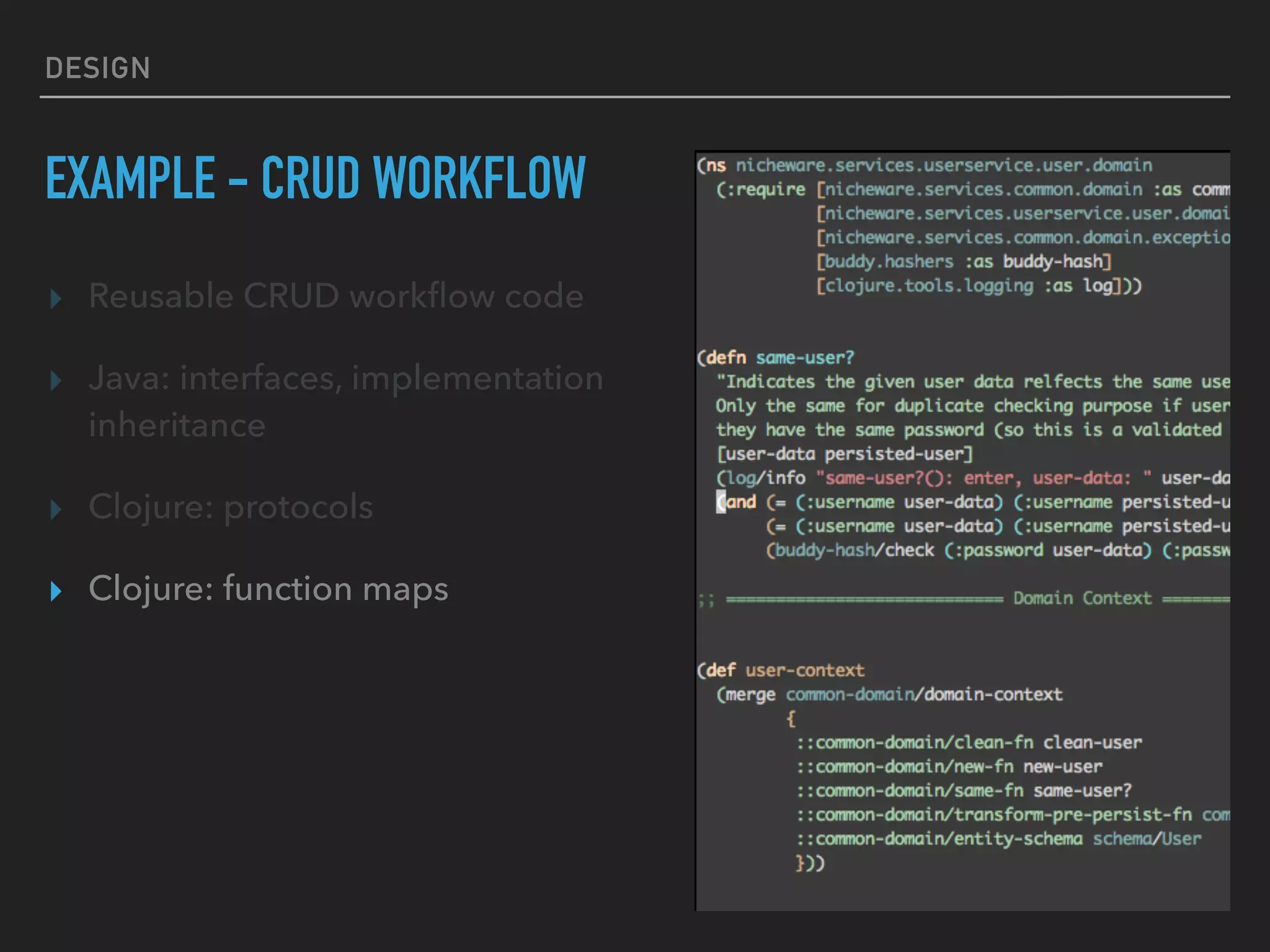Image resolution: width=1270 pixels, height=952 pixels.
Task: Click the docstring line starting "Indicates the given"
Action: click(973, 382)
